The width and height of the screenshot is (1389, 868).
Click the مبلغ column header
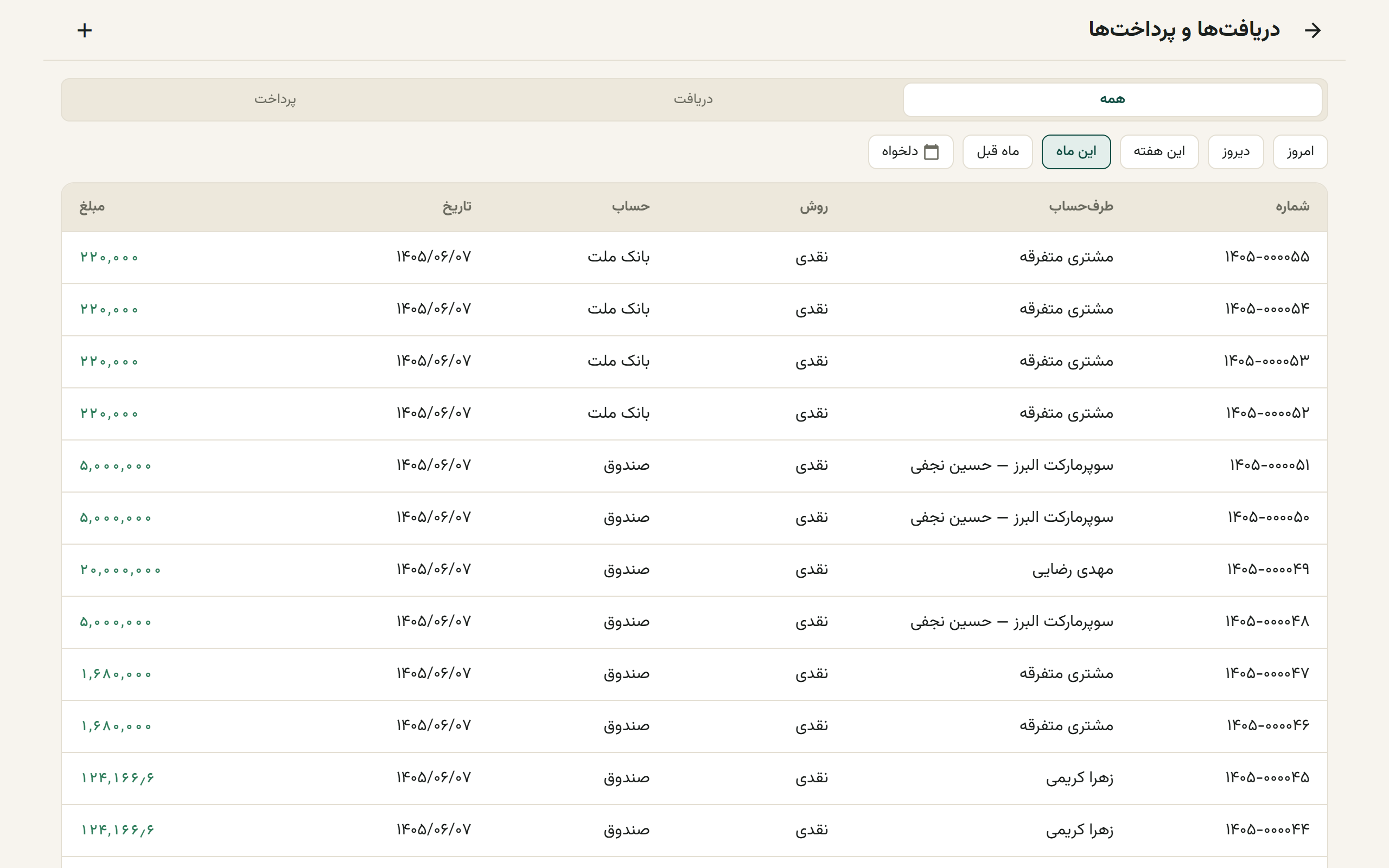[92, 207]
